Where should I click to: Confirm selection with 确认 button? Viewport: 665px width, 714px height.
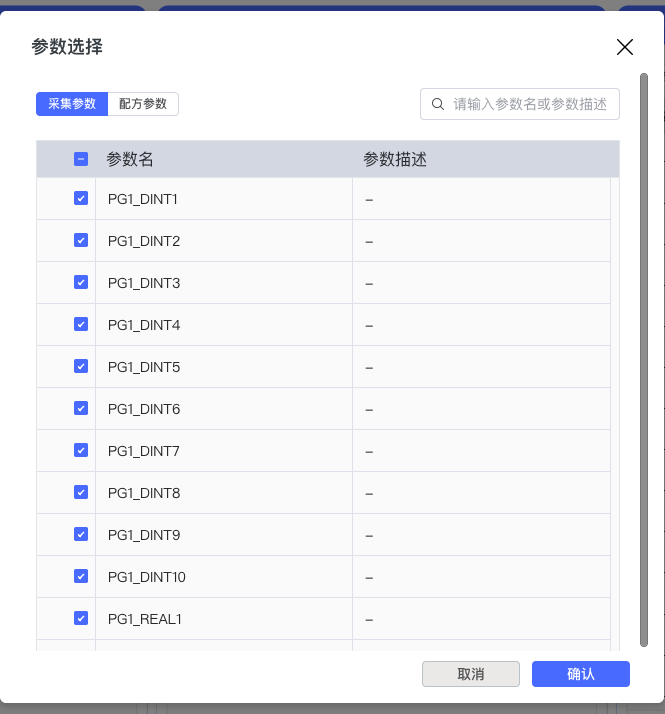click(x=580, y=674)
